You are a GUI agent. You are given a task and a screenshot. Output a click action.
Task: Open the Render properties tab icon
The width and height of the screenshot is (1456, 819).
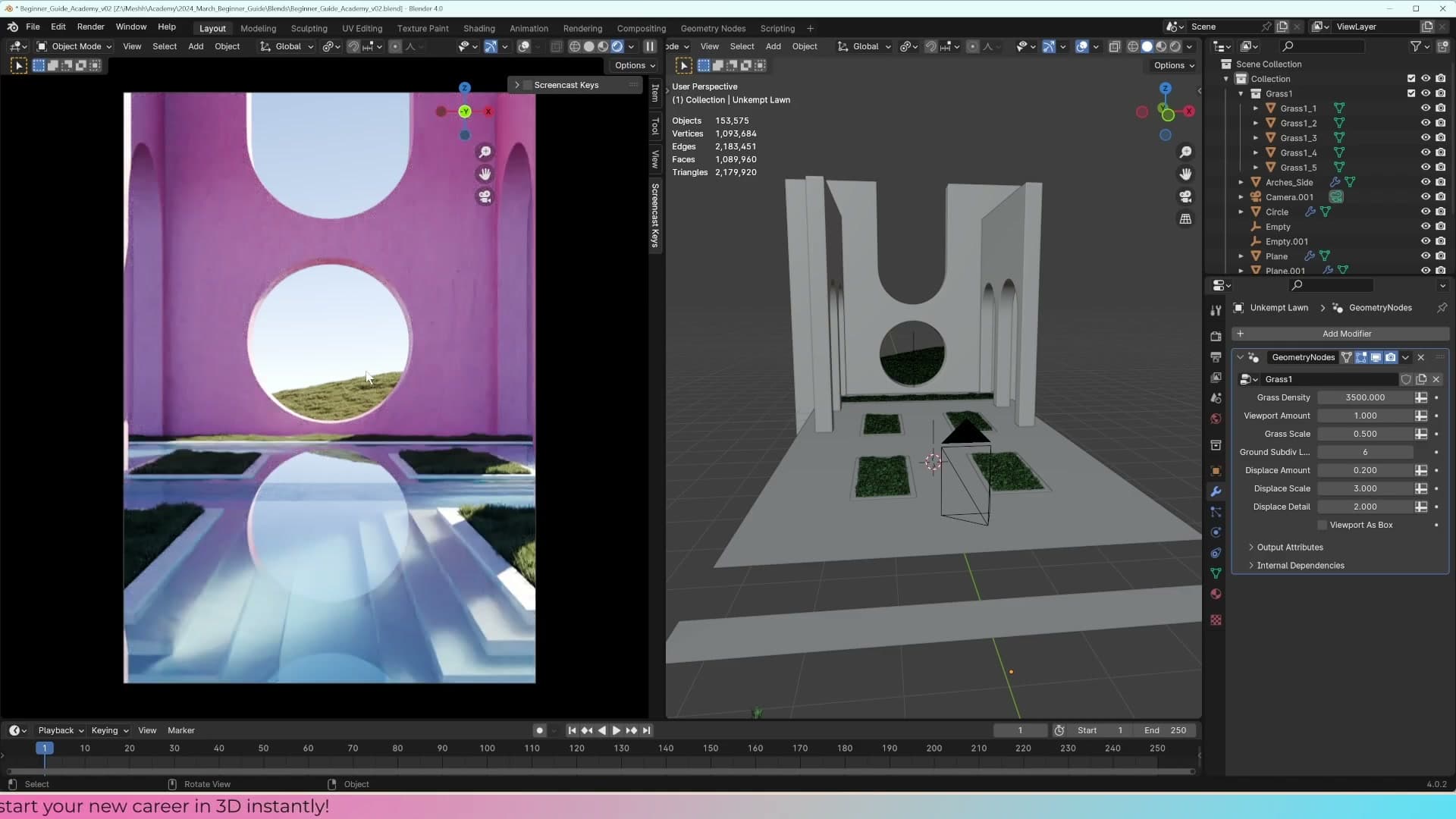pyautogui.click(x=1216, y=336)
